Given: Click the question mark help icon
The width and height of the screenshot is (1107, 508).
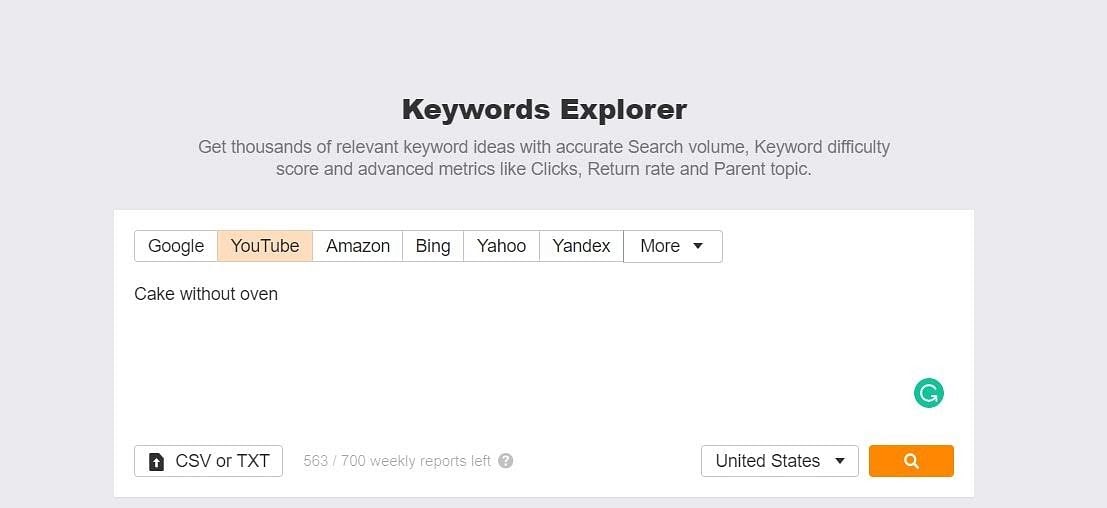Looking at the screenshot, I should click(506, 461).
